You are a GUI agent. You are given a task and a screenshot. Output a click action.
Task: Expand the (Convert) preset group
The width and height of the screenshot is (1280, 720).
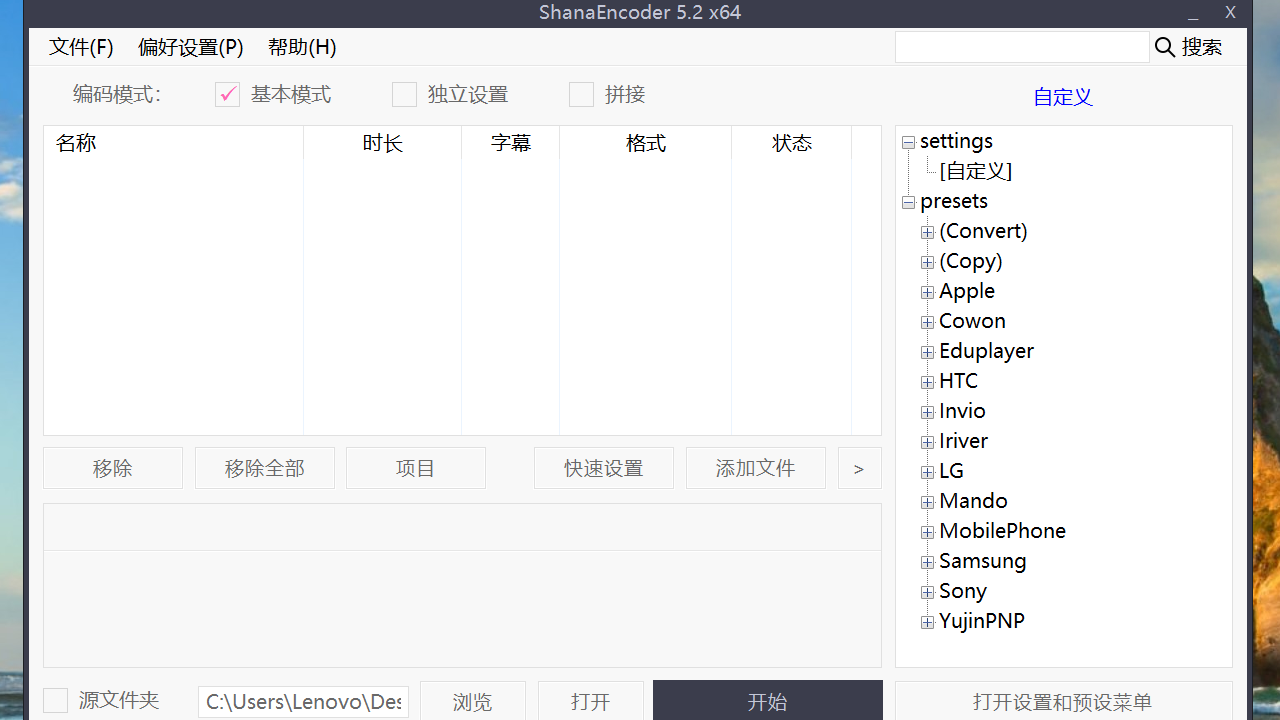pyautogui.click(x=927, y=231)
